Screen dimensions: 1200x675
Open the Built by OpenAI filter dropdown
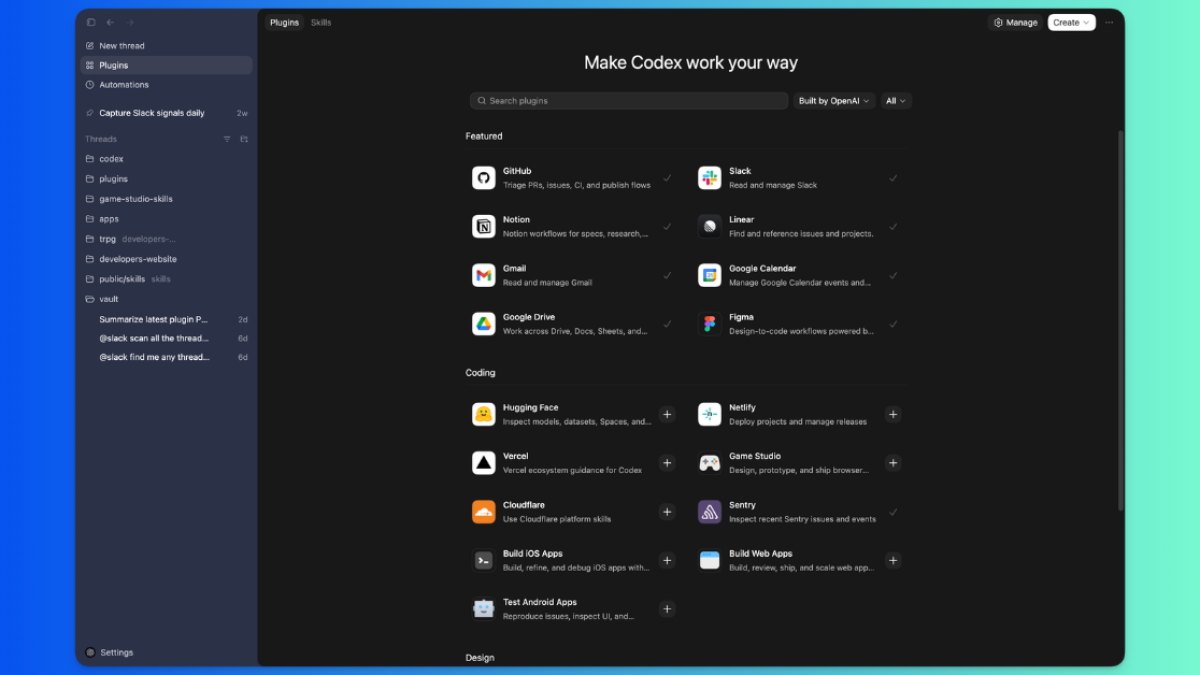[x=834, y=101]
